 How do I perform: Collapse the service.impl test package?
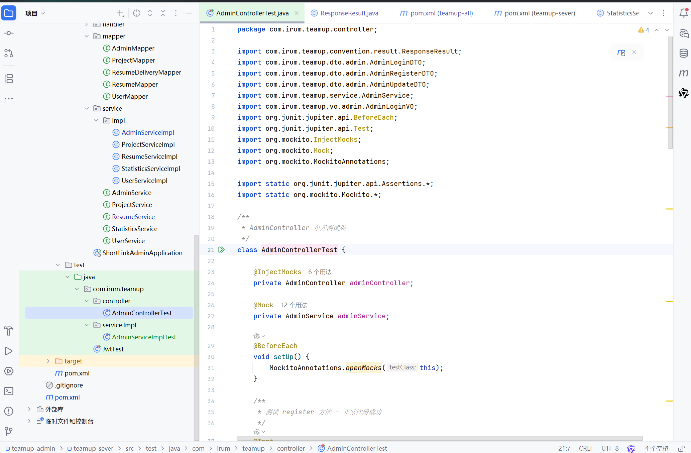(x=87, y=325)
